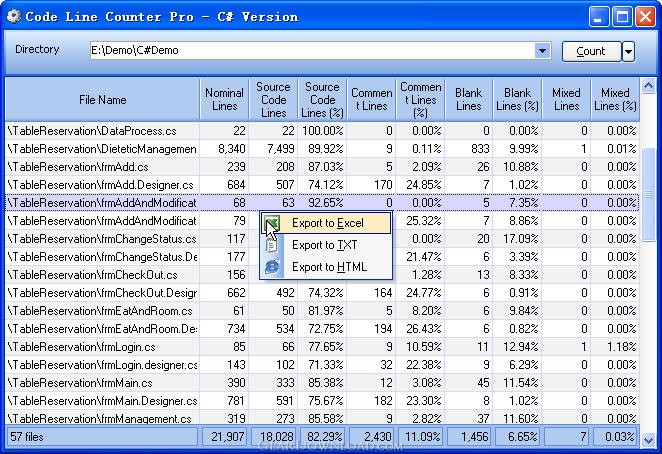Image resolution: width=662 pixels, height=454 pixels.
Task: Click the 18,028 total source lines
Action: (273, 437)
